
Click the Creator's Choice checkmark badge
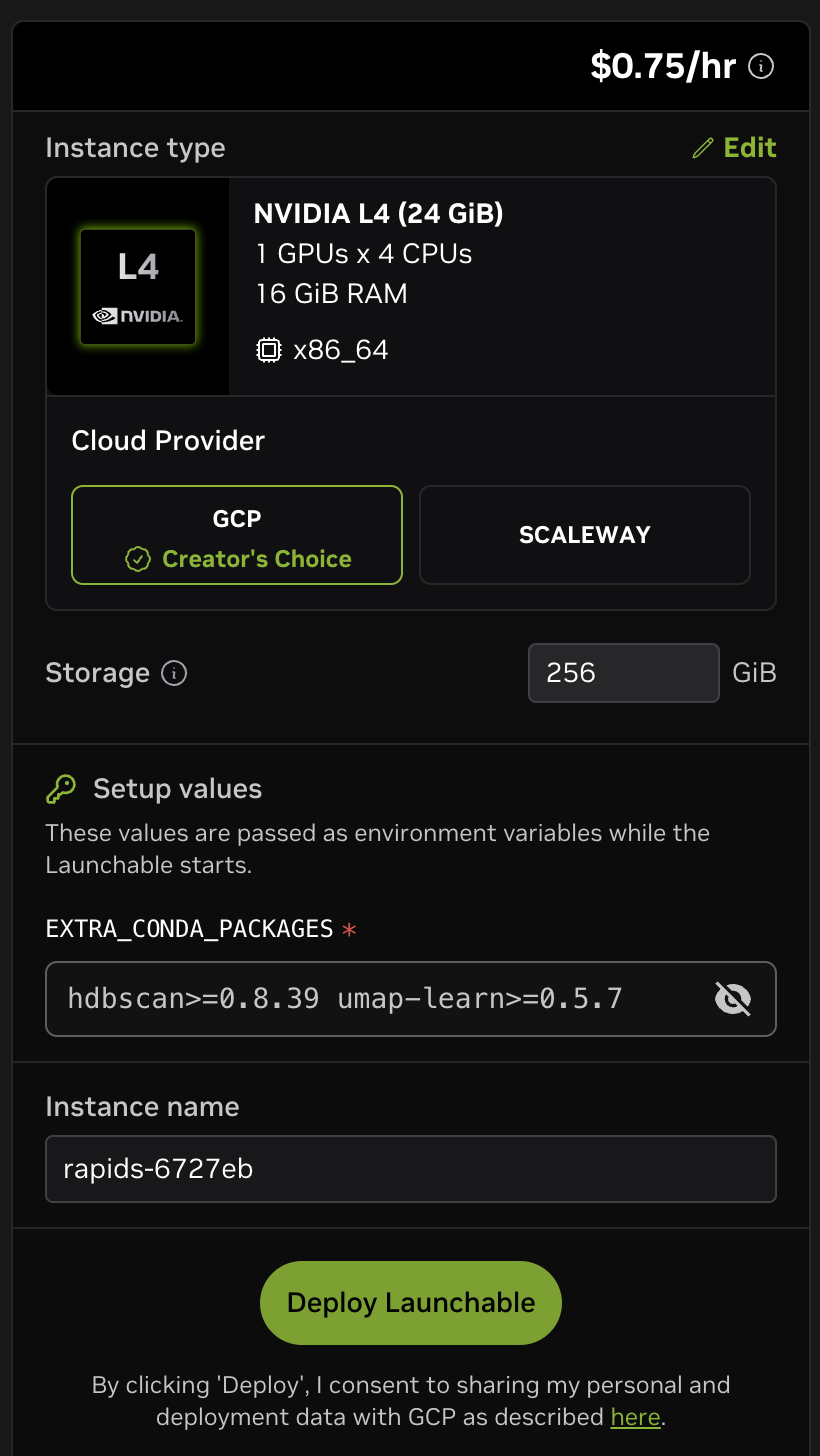[138, 559]
